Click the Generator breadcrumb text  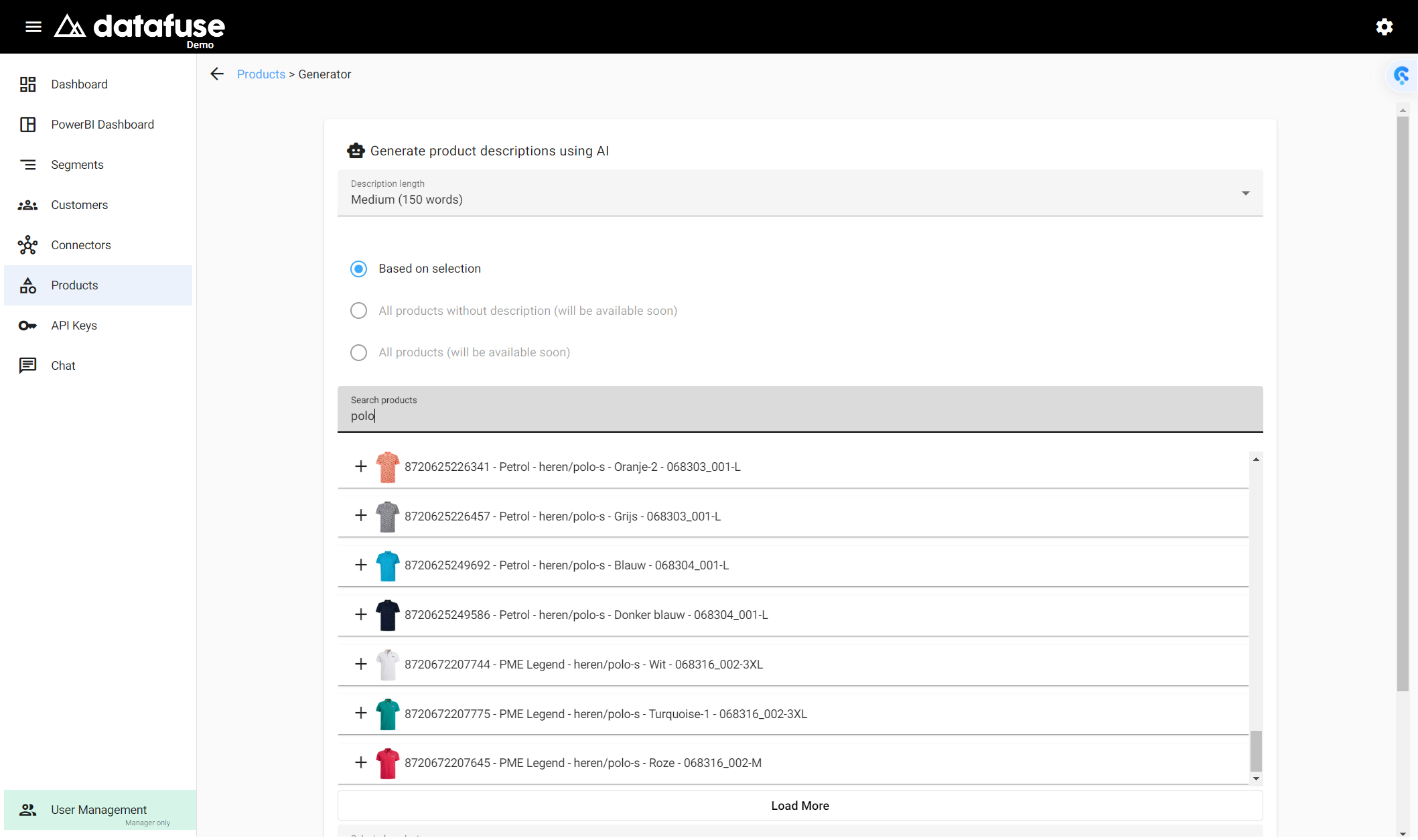pos(325,74)
